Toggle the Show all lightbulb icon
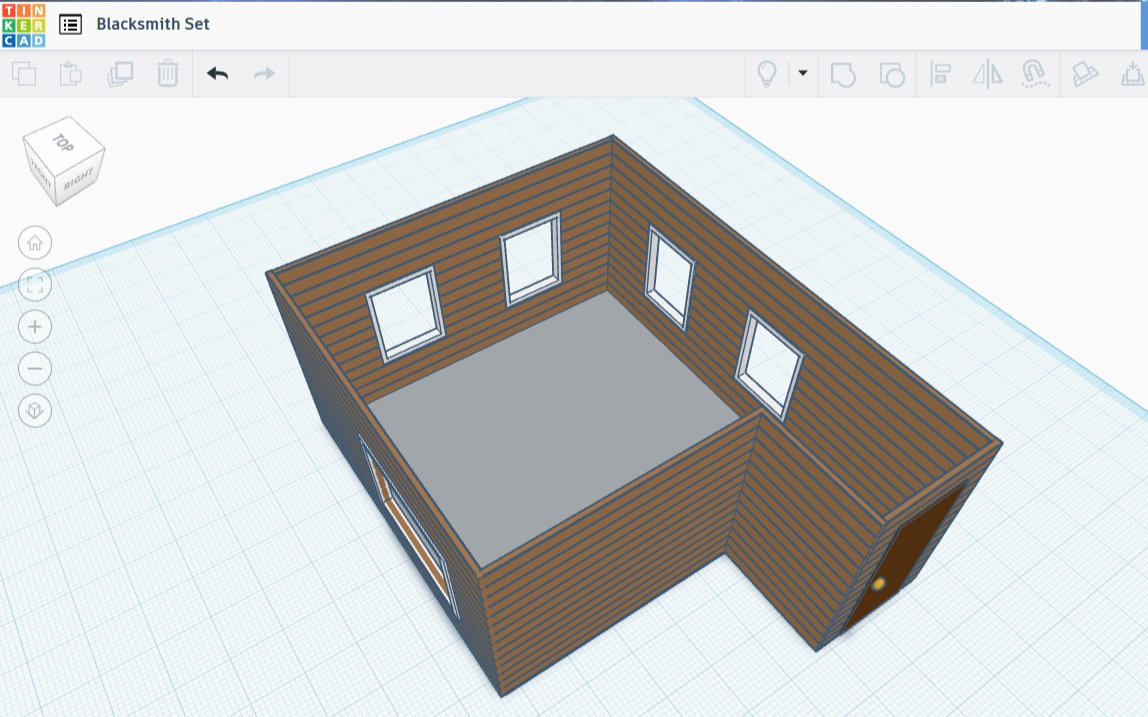This screenshot has height=717, width=1148. (x=767, y=74)
